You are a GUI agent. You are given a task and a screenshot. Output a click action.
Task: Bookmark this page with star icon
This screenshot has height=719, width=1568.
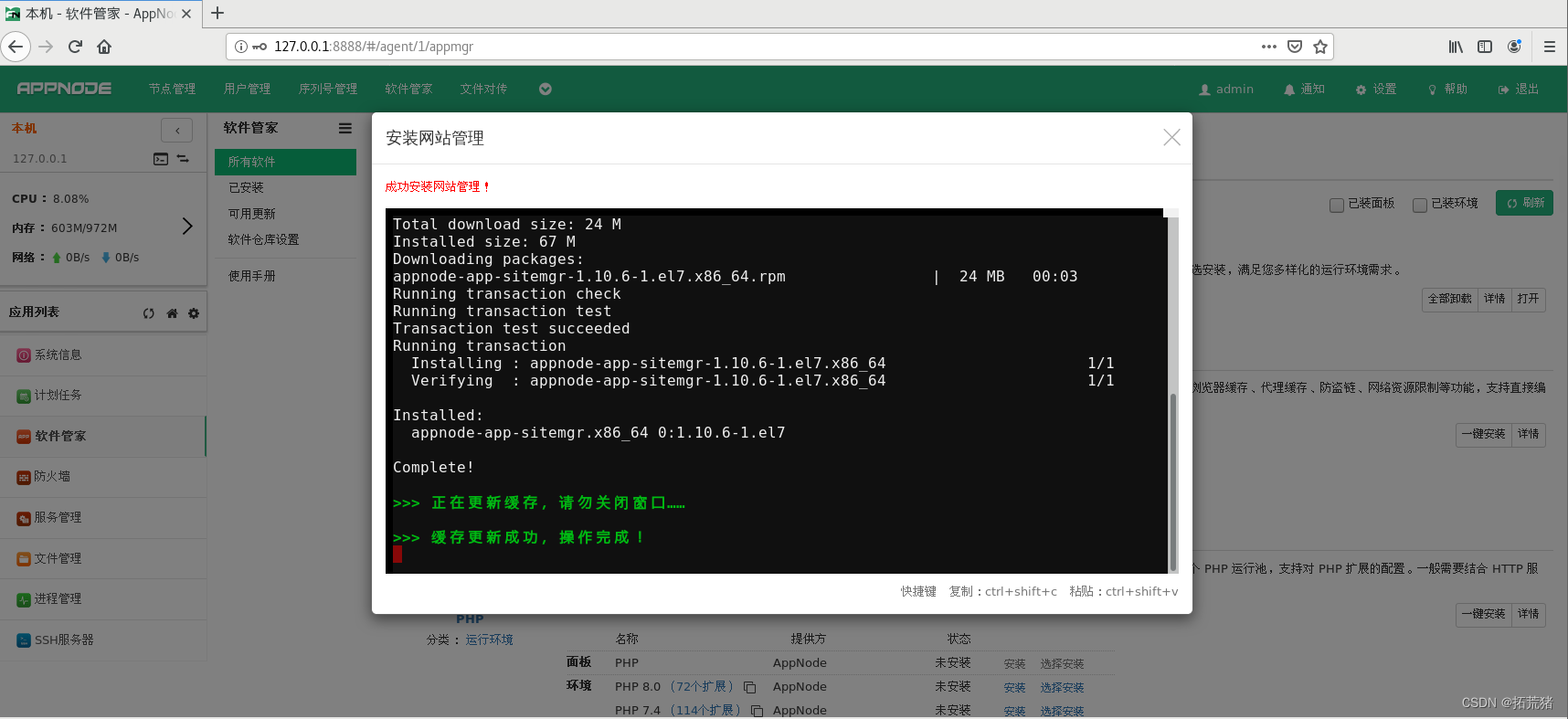tap(1320, 47)
